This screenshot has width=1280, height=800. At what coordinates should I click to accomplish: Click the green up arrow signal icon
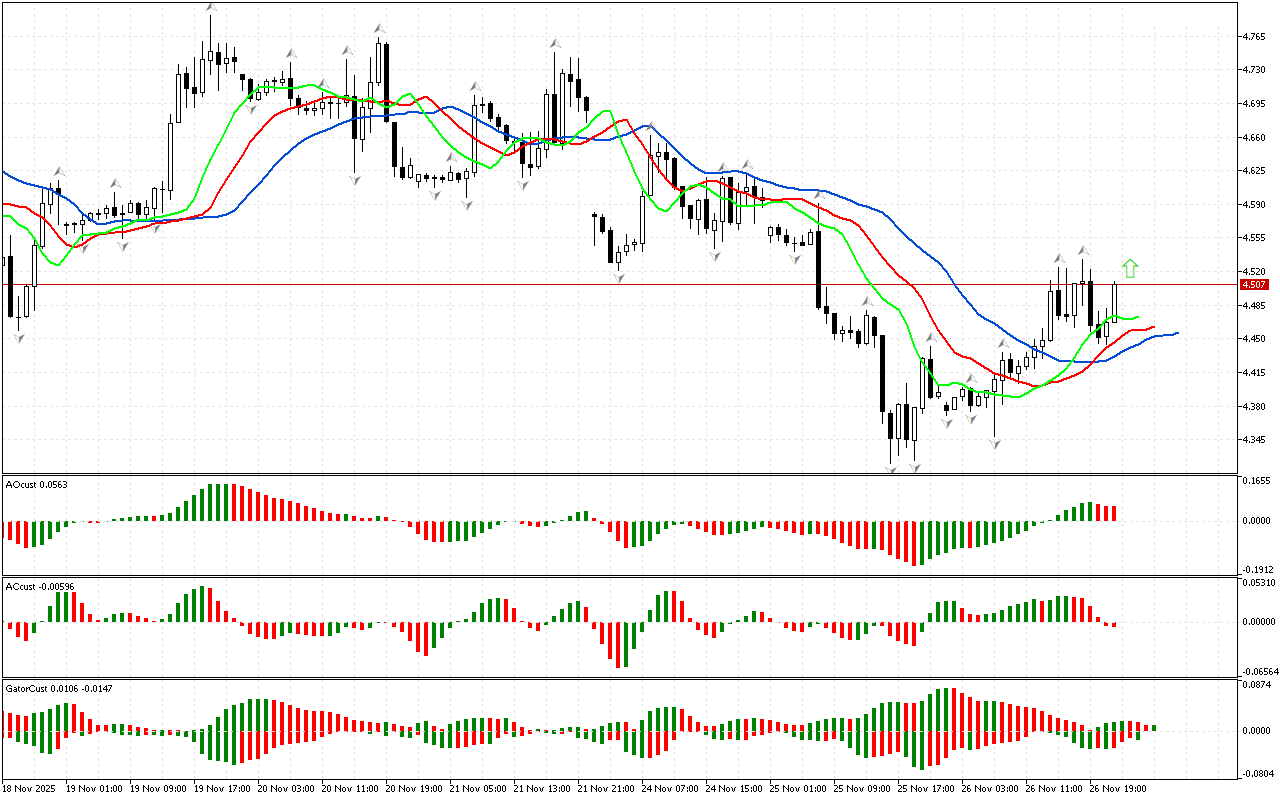pos(1130,268)
